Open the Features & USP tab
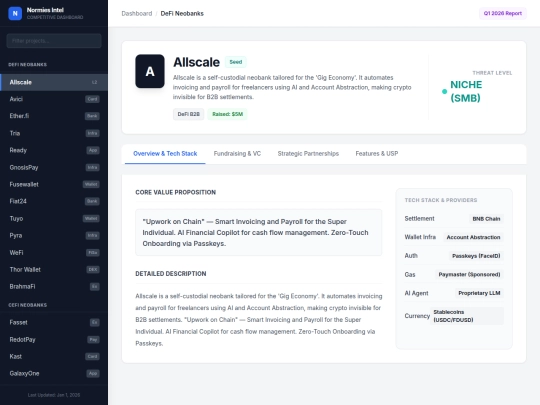 377,154
